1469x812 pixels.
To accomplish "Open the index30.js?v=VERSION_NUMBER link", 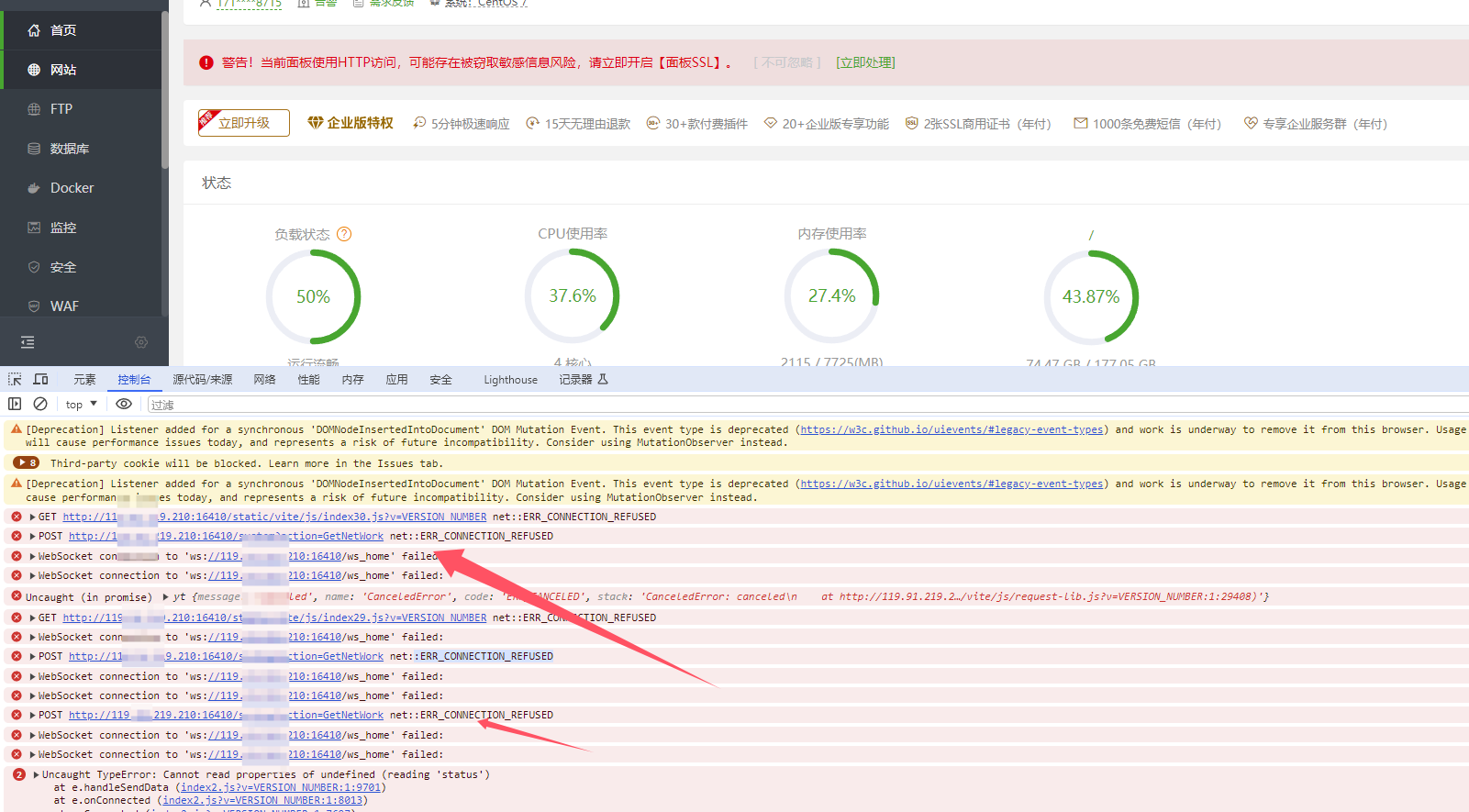I will click(274, 517).
